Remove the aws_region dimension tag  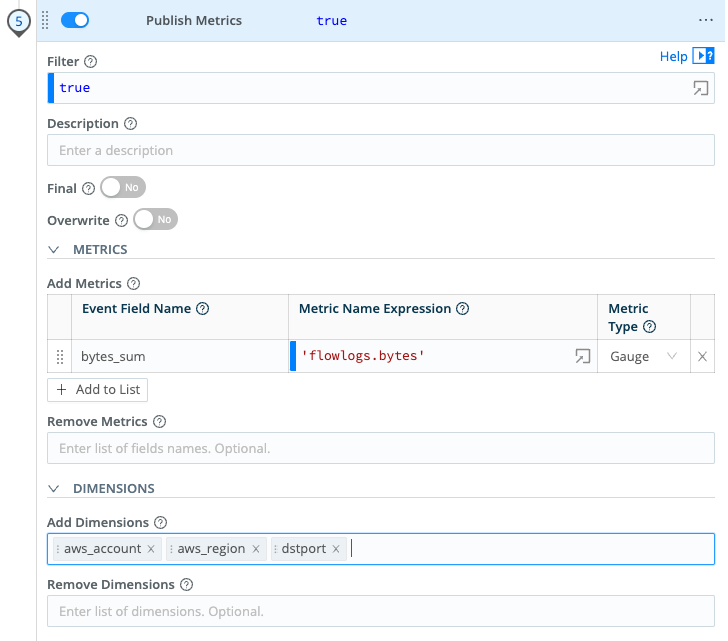tap(256, 549)
